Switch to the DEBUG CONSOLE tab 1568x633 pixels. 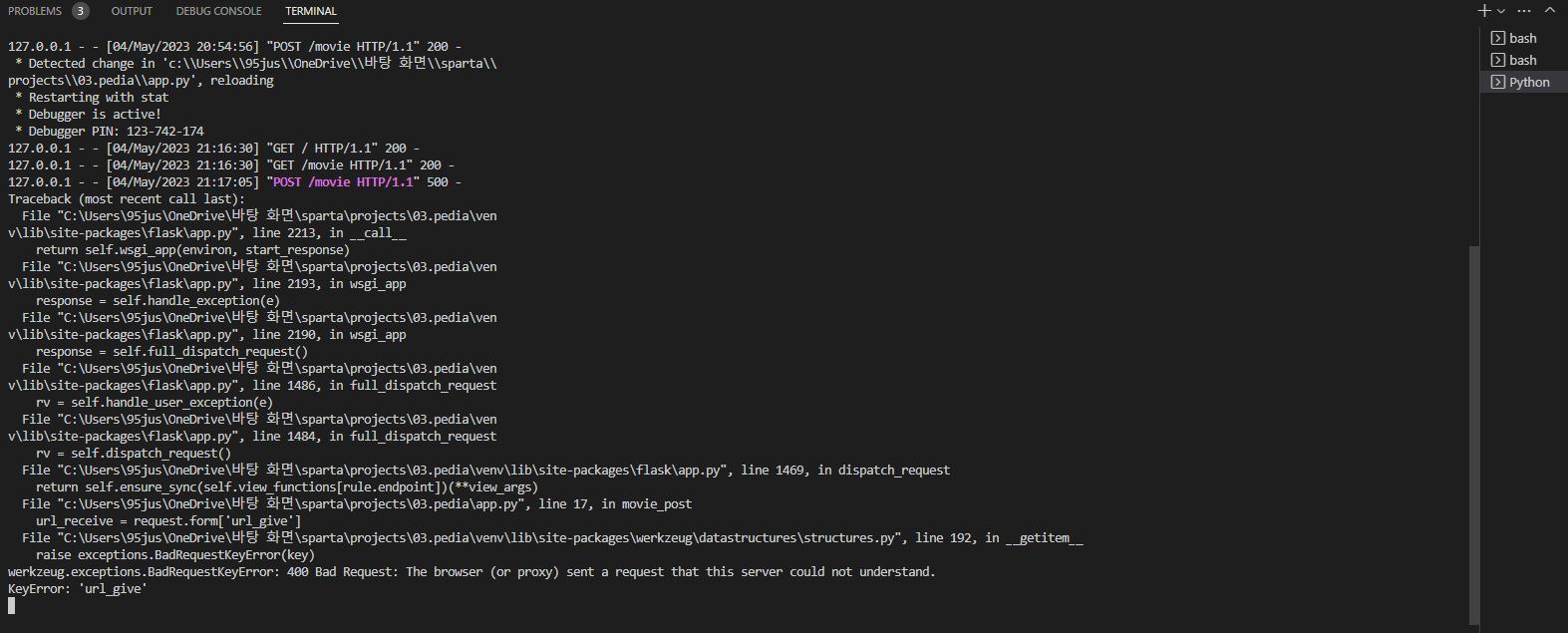[x=218, y=11]
